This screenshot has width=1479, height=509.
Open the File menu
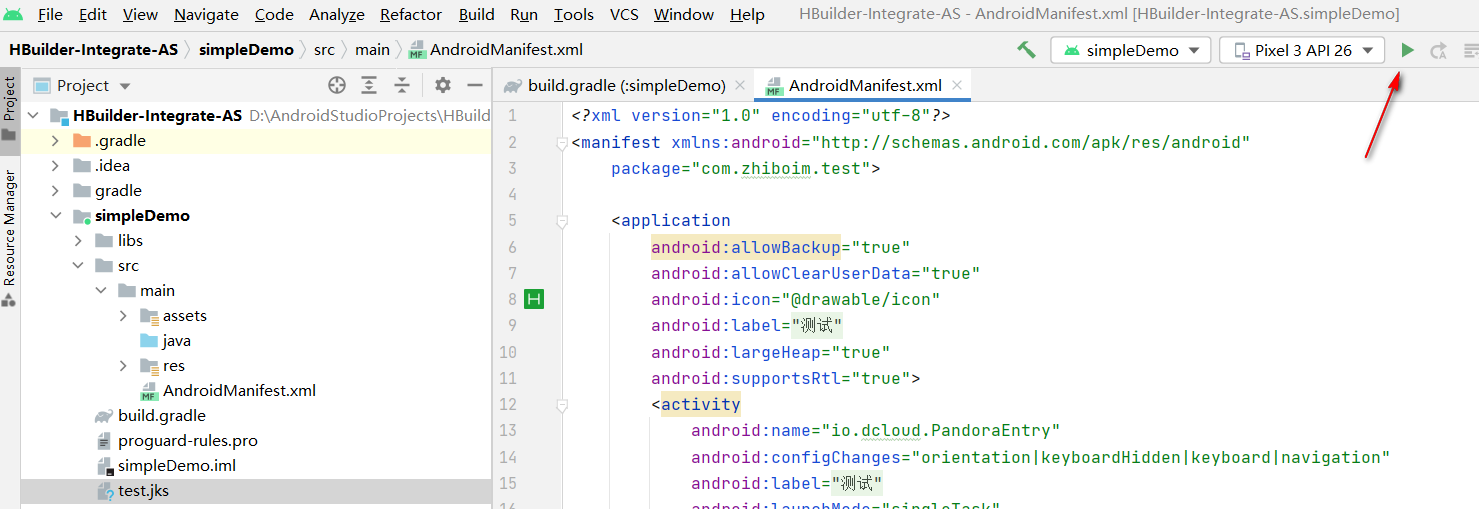(x=50, y=14)
